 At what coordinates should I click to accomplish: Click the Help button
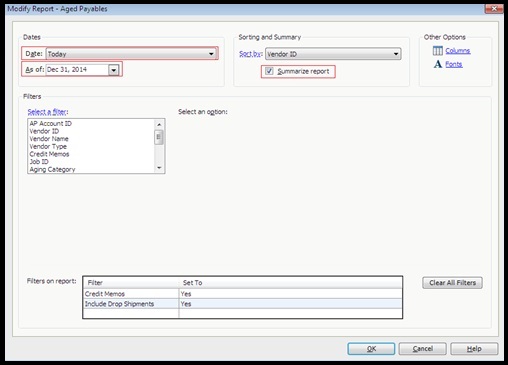coord(474,349)
